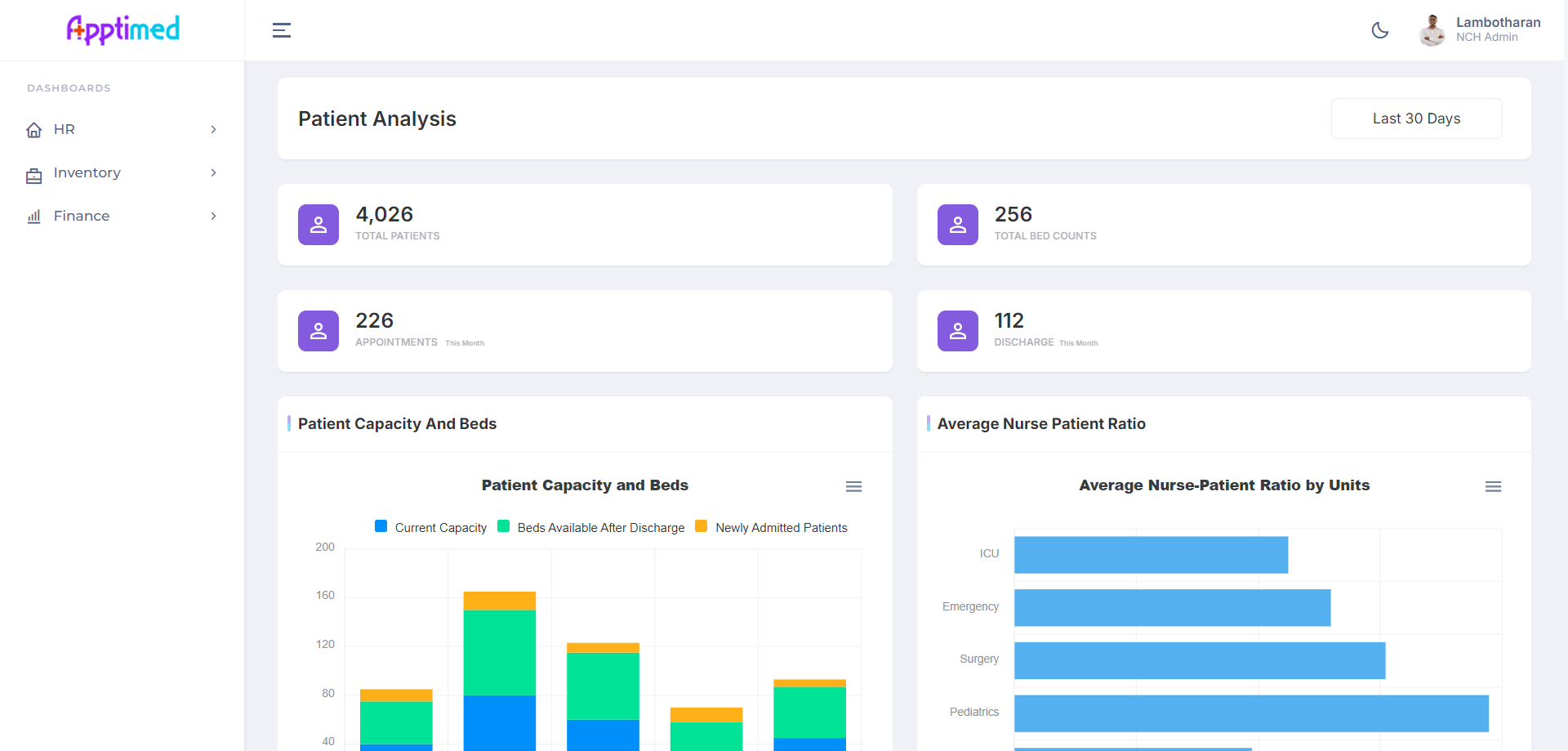The image size is (1568, 751).
Task: Click the APPOINTMENTS label
Action: tap(396, 342)
